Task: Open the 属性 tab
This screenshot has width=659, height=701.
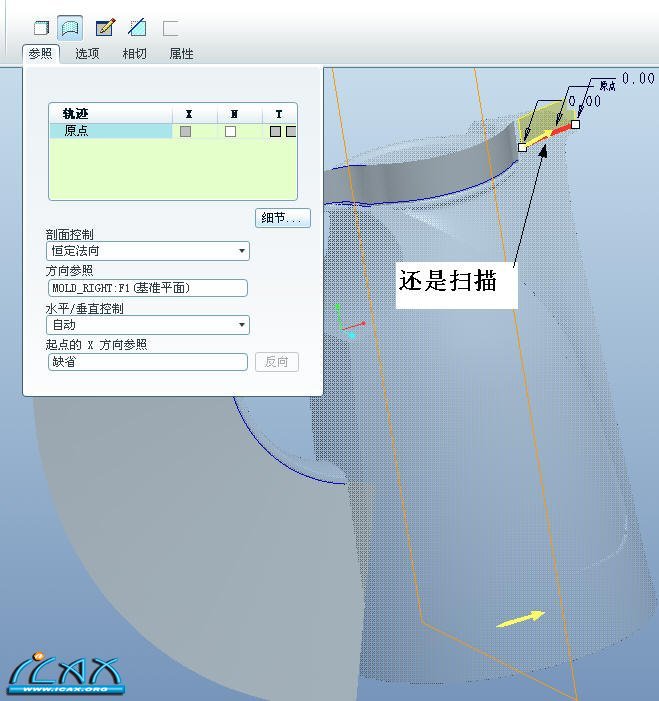Action: [181, 54]
